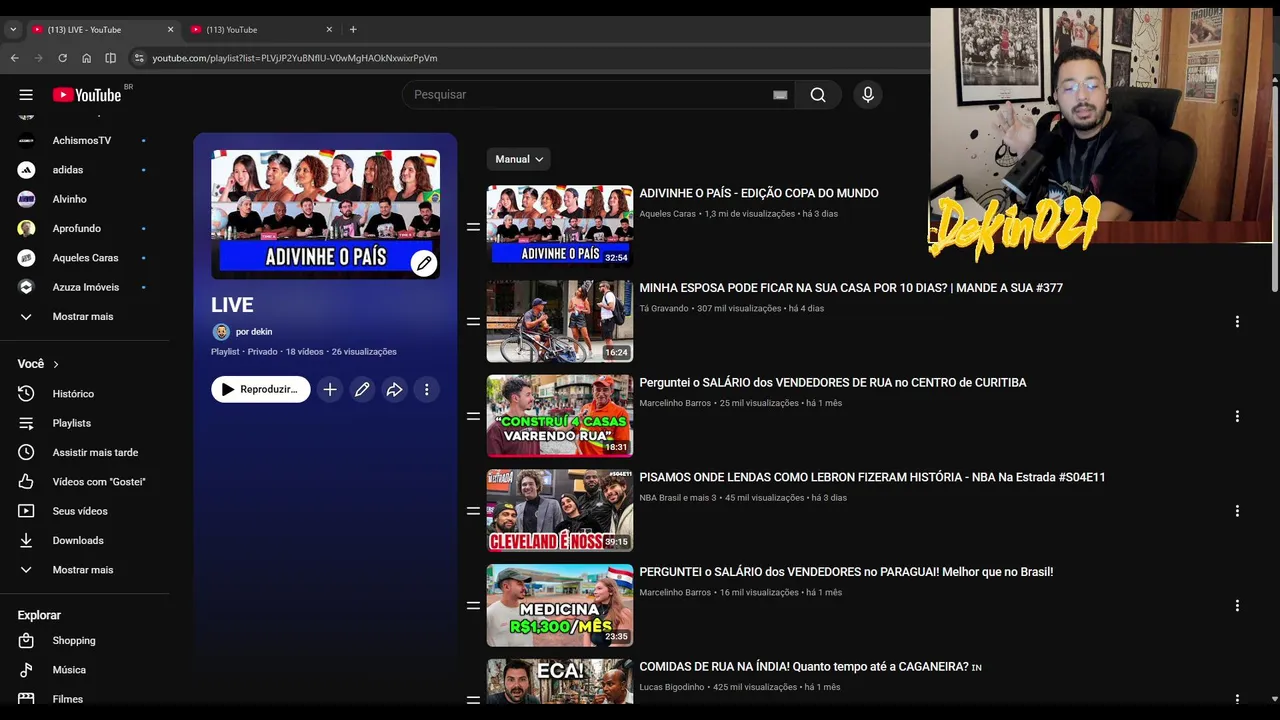This screenshot has height=720, width=1280.
Task: Click title PISAMOS ONDE LENDAS COMO LEBRON
Action: [872, 478]
